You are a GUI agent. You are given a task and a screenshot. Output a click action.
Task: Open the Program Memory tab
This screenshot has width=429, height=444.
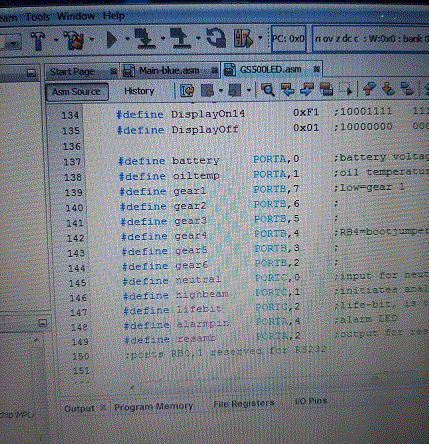pyautogui.click(x=153, y=406)
